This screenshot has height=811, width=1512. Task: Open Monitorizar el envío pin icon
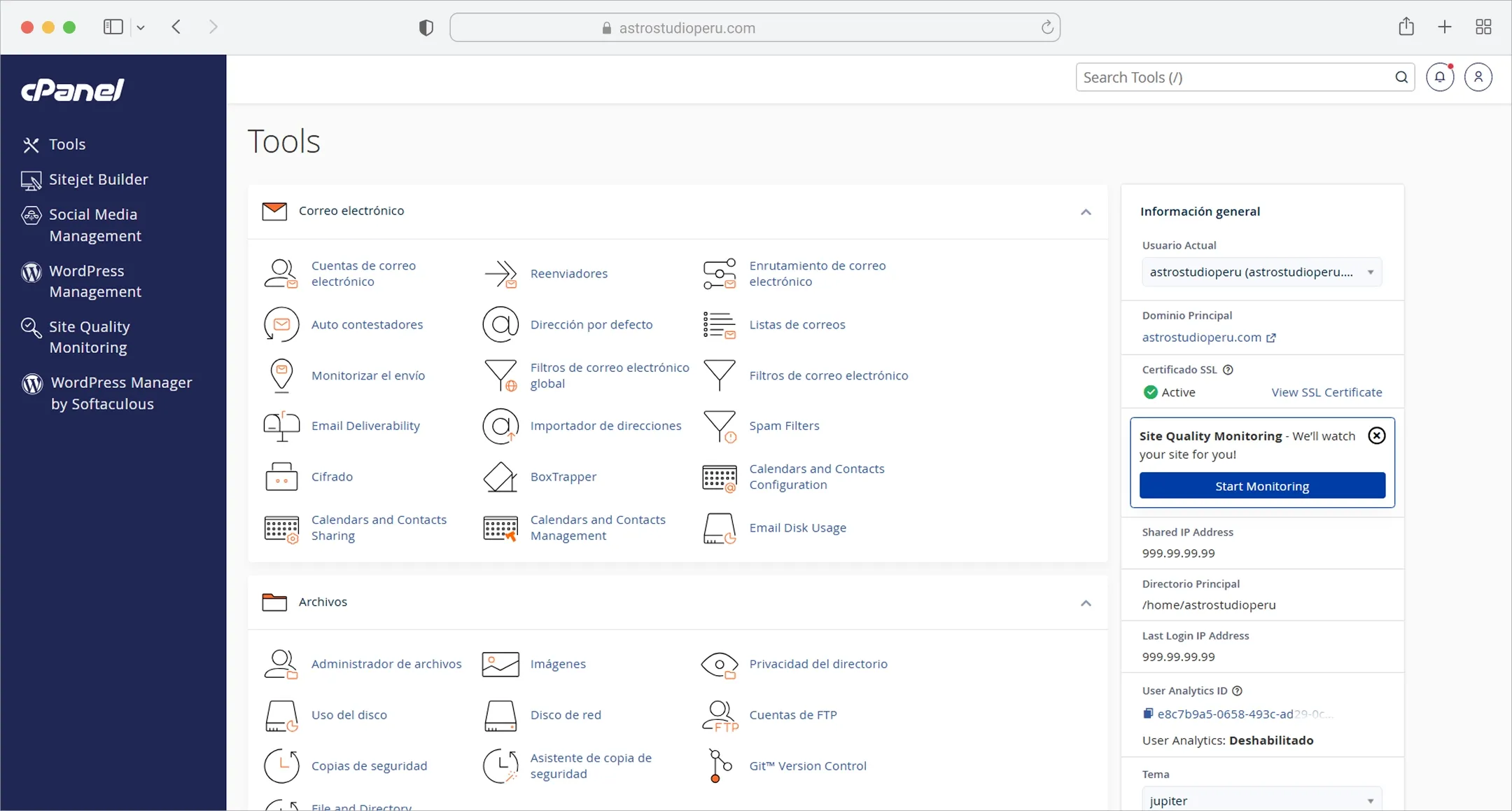[x=281, y=375]
